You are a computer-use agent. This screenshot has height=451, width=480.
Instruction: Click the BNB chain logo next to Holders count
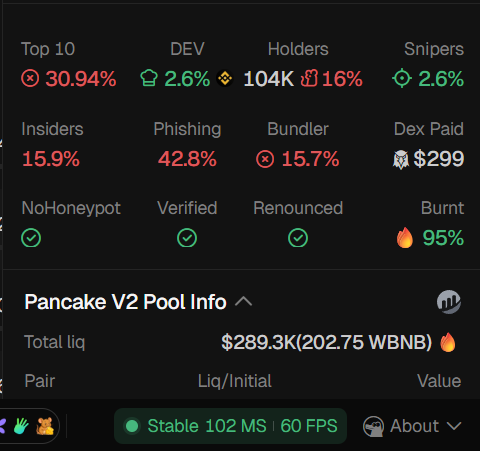click(225, 79)
